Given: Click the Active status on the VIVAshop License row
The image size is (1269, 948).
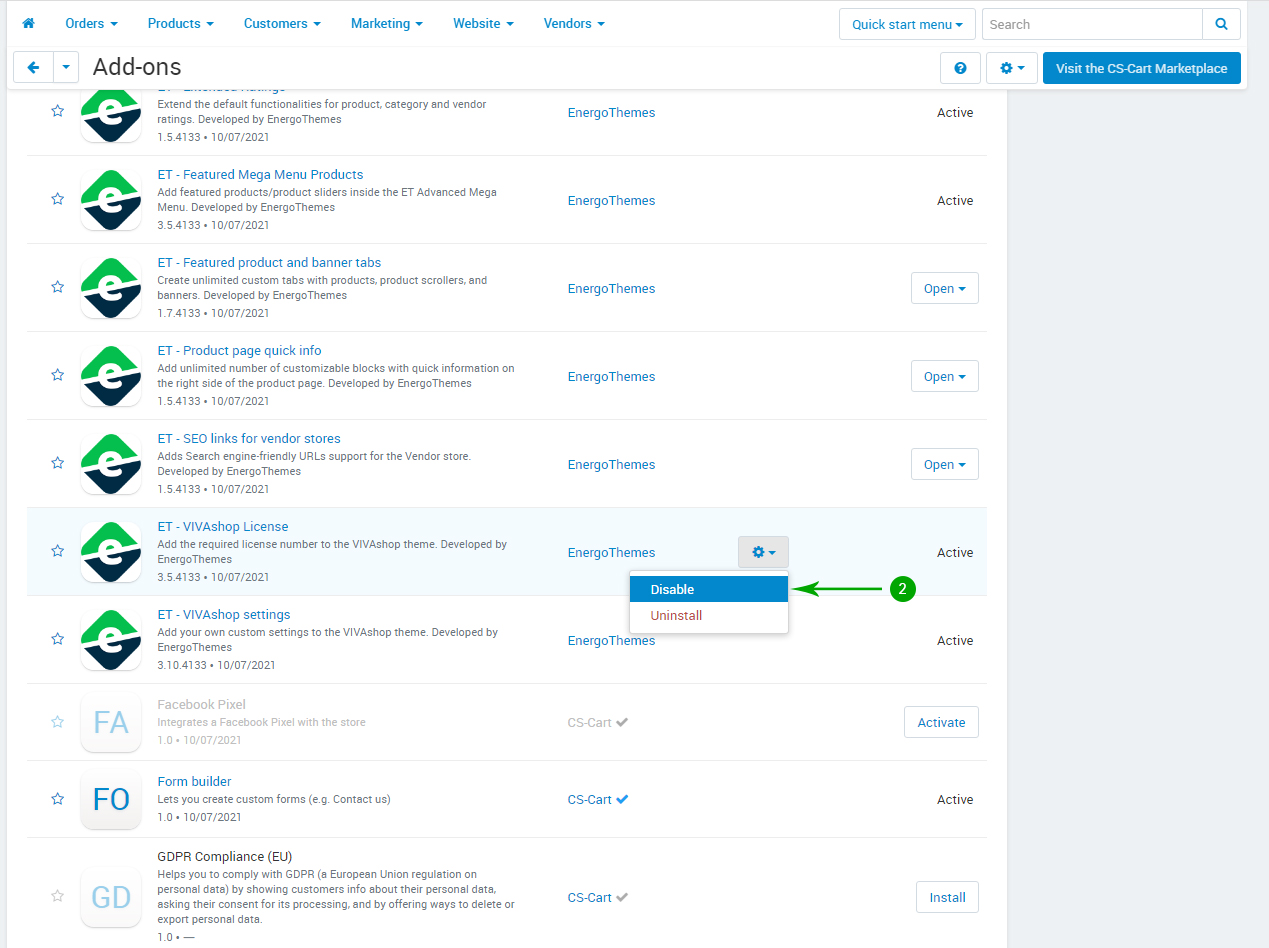Looking at the screenshot, I should pyautogui.click(x=955, y=553).
